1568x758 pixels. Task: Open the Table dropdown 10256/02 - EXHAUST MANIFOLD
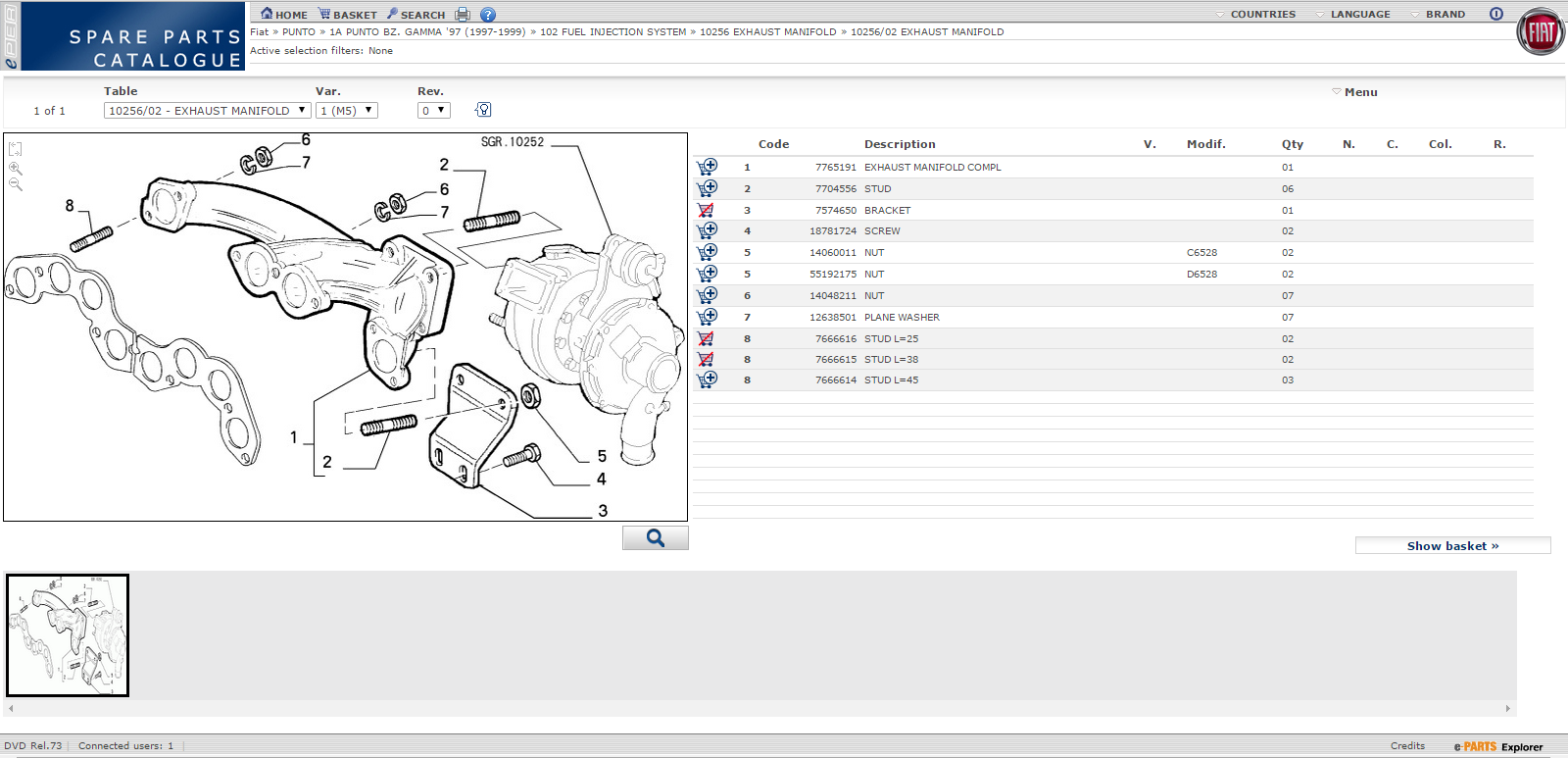(x=207, y=111)
